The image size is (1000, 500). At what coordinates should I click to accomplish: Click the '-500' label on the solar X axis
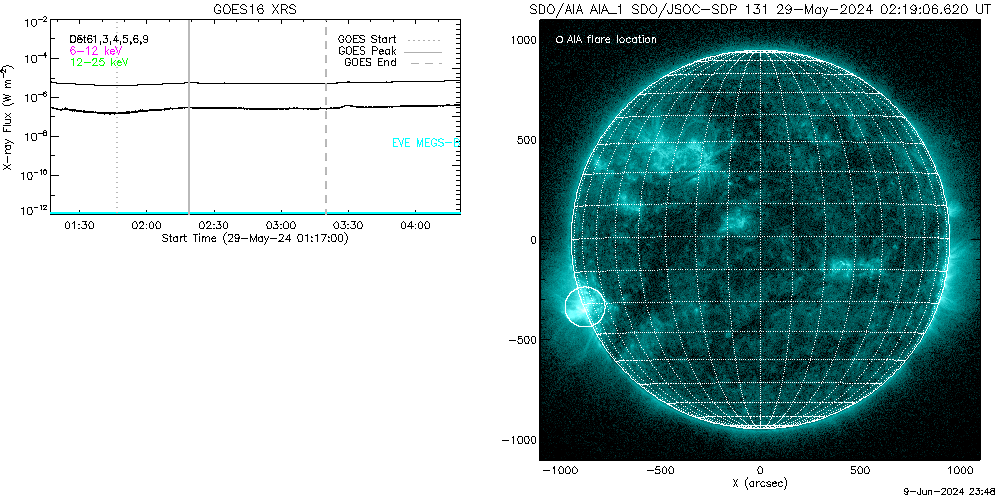[659, 471]
